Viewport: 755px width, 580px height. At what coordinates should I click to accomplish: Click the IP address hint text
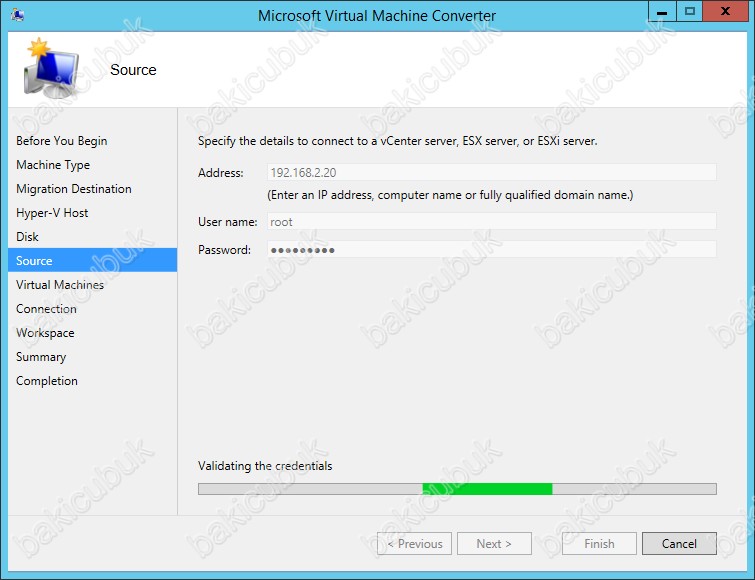(x=450, y=195)
